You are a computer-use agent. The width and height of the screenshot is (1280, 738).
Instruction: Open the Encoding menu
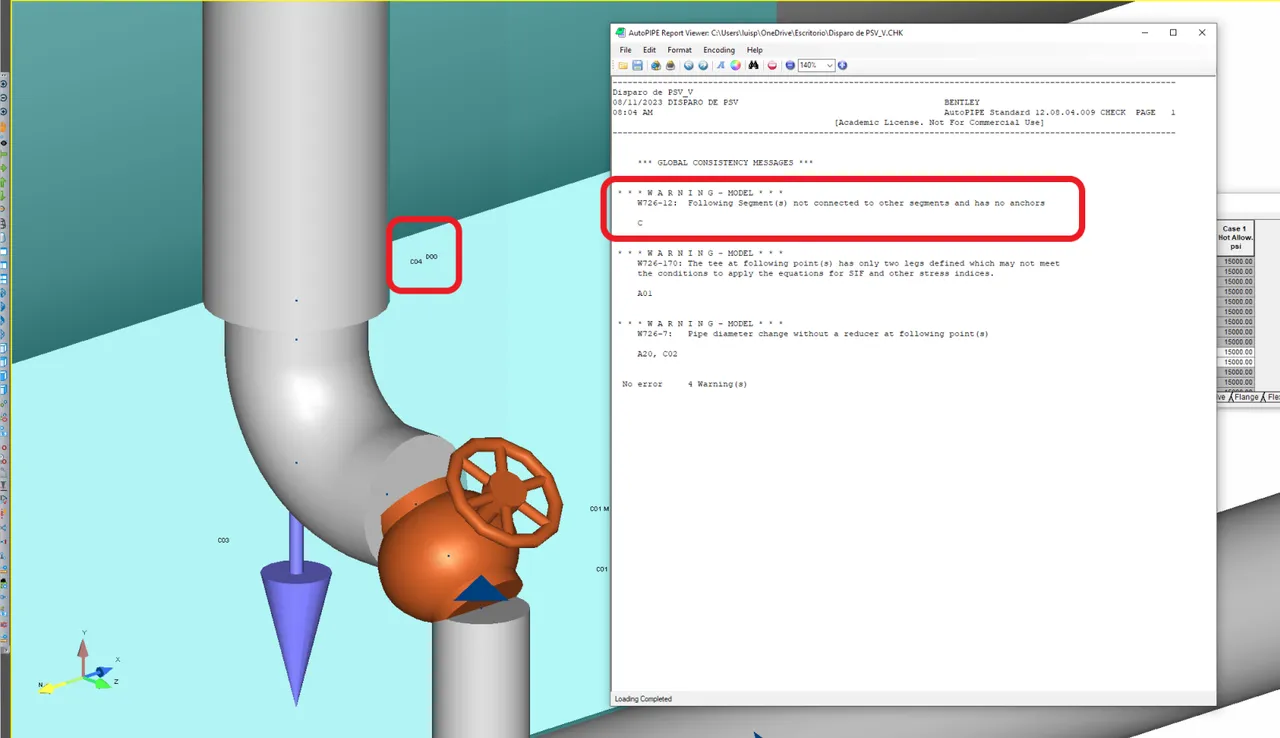tap(719, 50)
